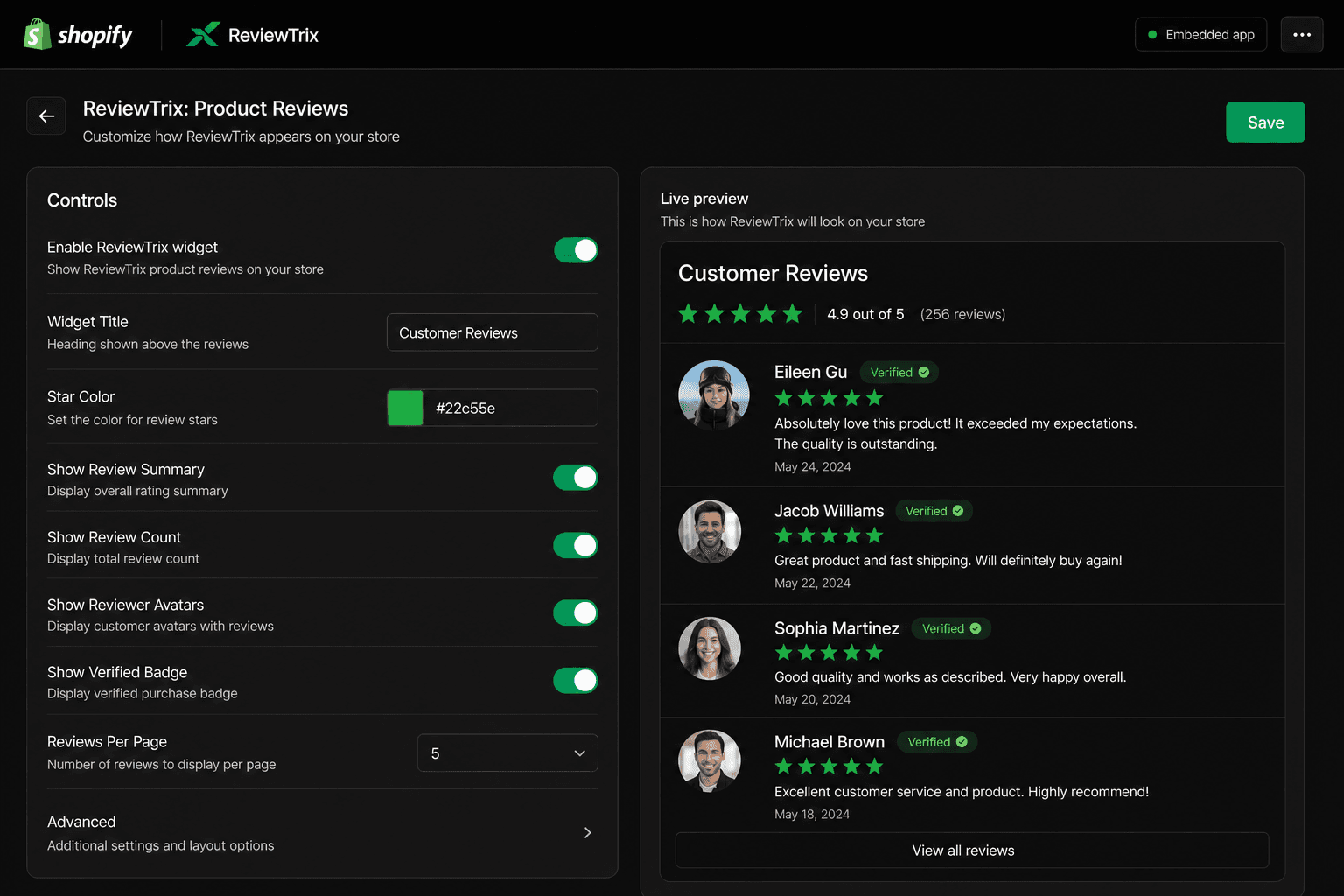Open the three-dots more options menu
The width and height of the screenshot is (1344, 896).
coord(1301,35)
